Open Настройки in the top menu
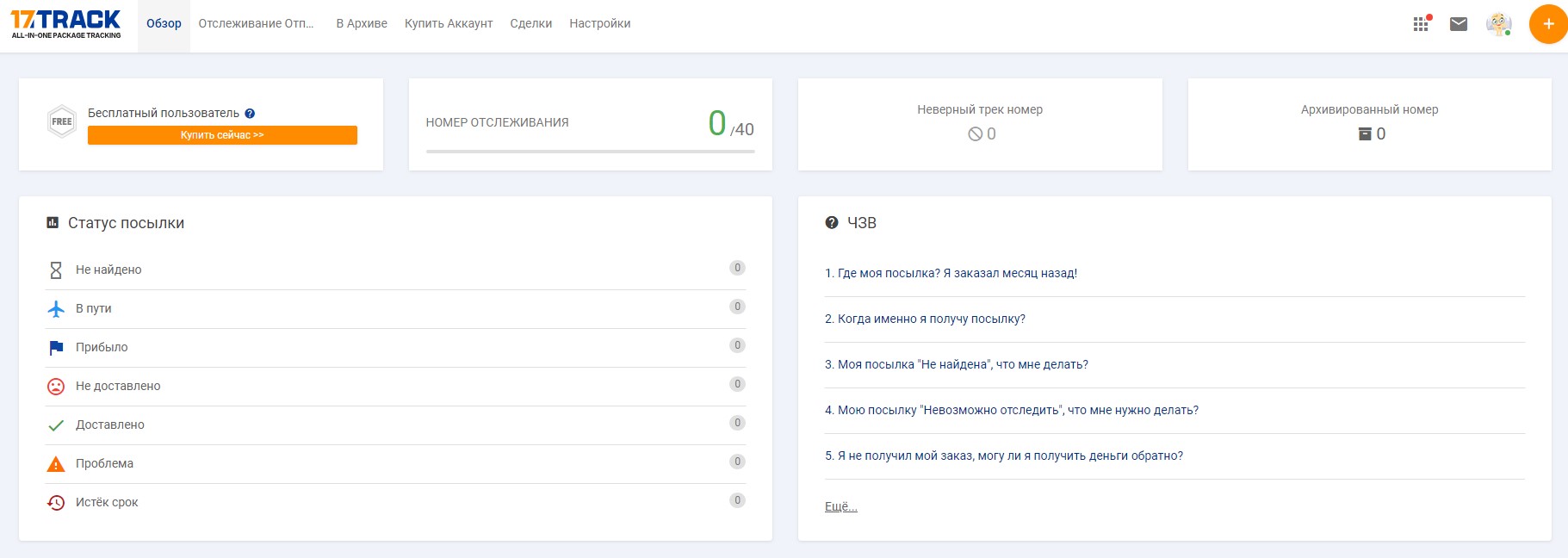This screenshot has height=558, width=1568. coord(599,24)
